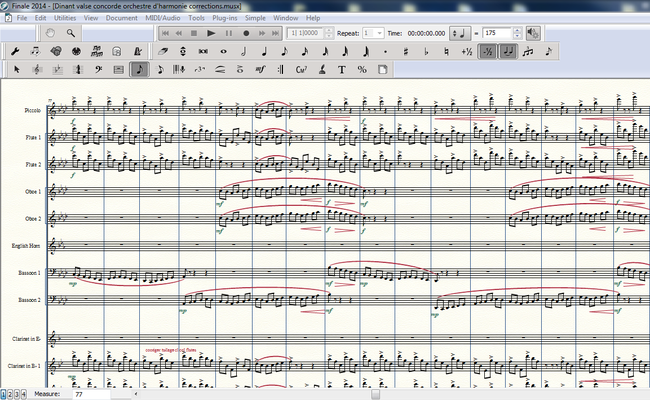Toggle the tie button
This screenshot has height=400, width=650.
pyautogui.click(x=508, y=51)
